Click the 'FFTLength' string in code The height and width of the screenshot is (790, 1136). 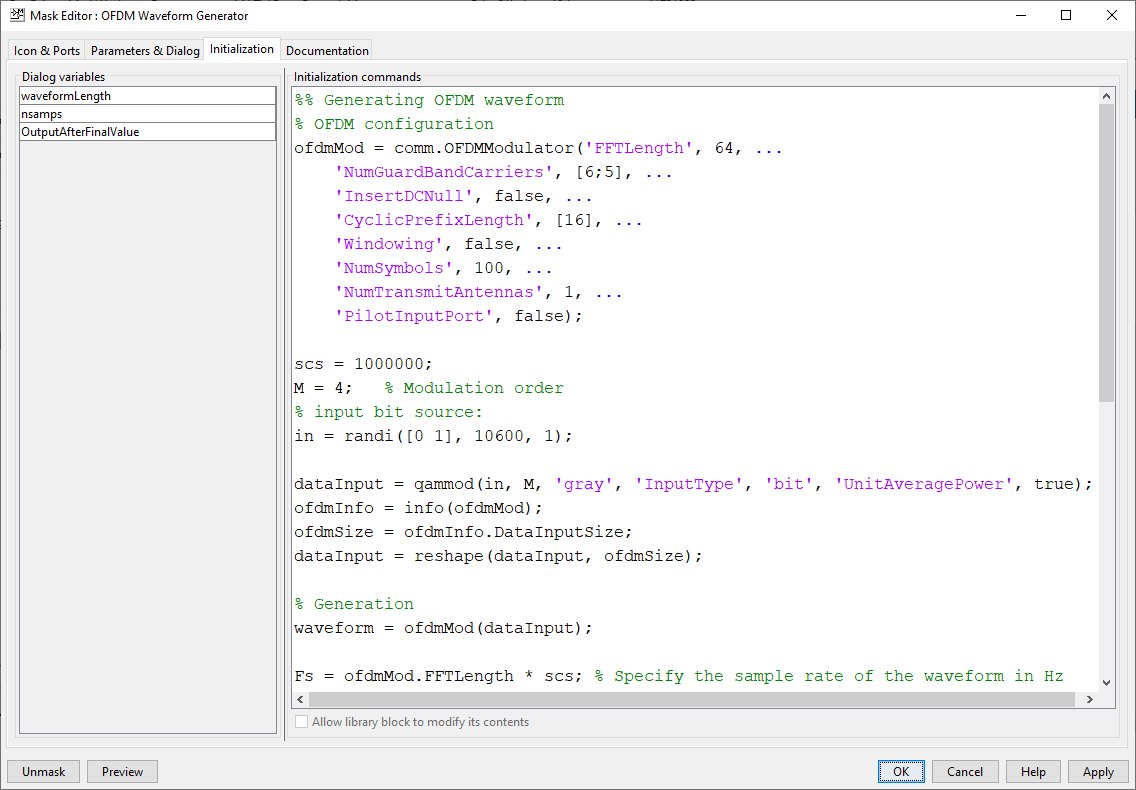click(639, 148)
